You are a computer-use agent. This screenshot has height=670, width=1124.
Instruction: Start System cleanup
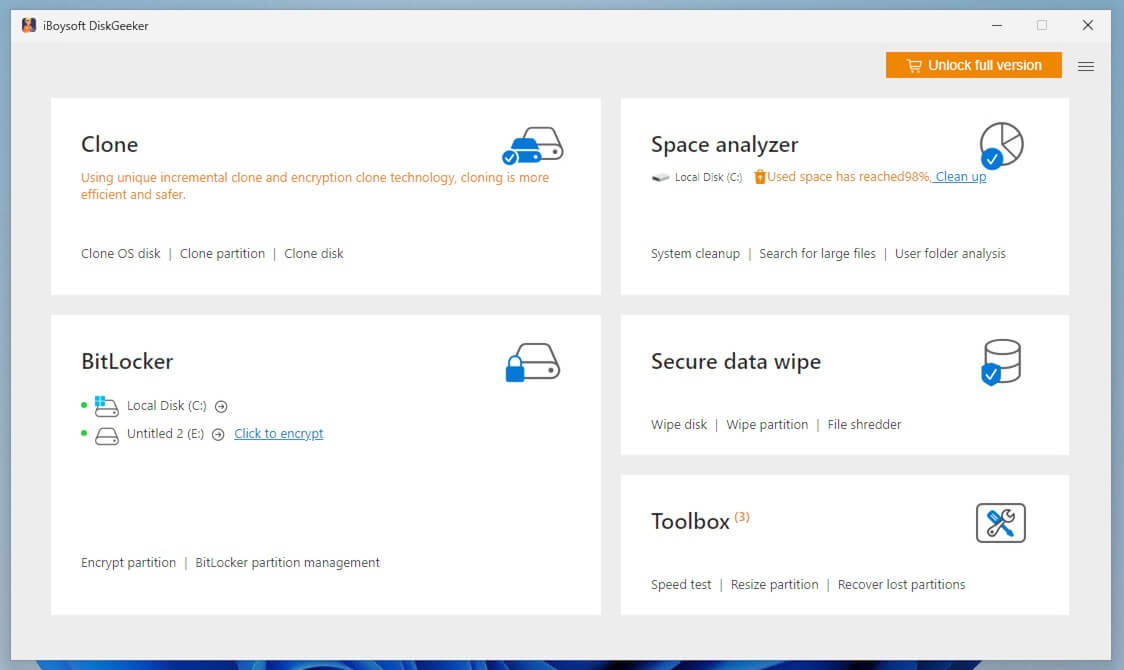(x=695, y=254)
